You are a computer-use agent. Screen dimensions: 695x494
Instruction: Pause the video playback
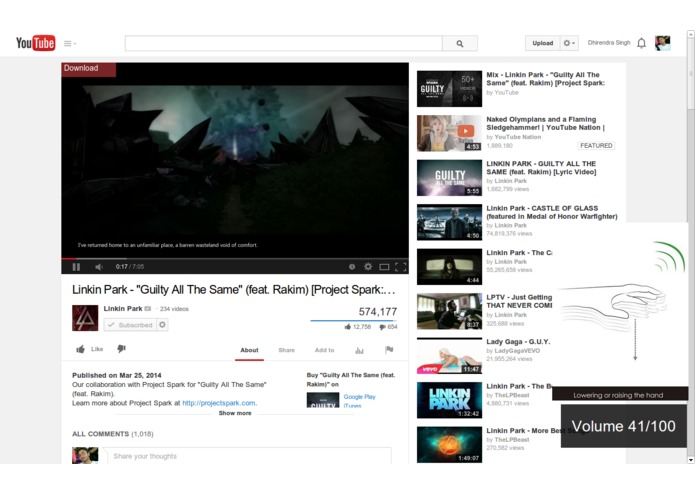click(x=76, y=267)
